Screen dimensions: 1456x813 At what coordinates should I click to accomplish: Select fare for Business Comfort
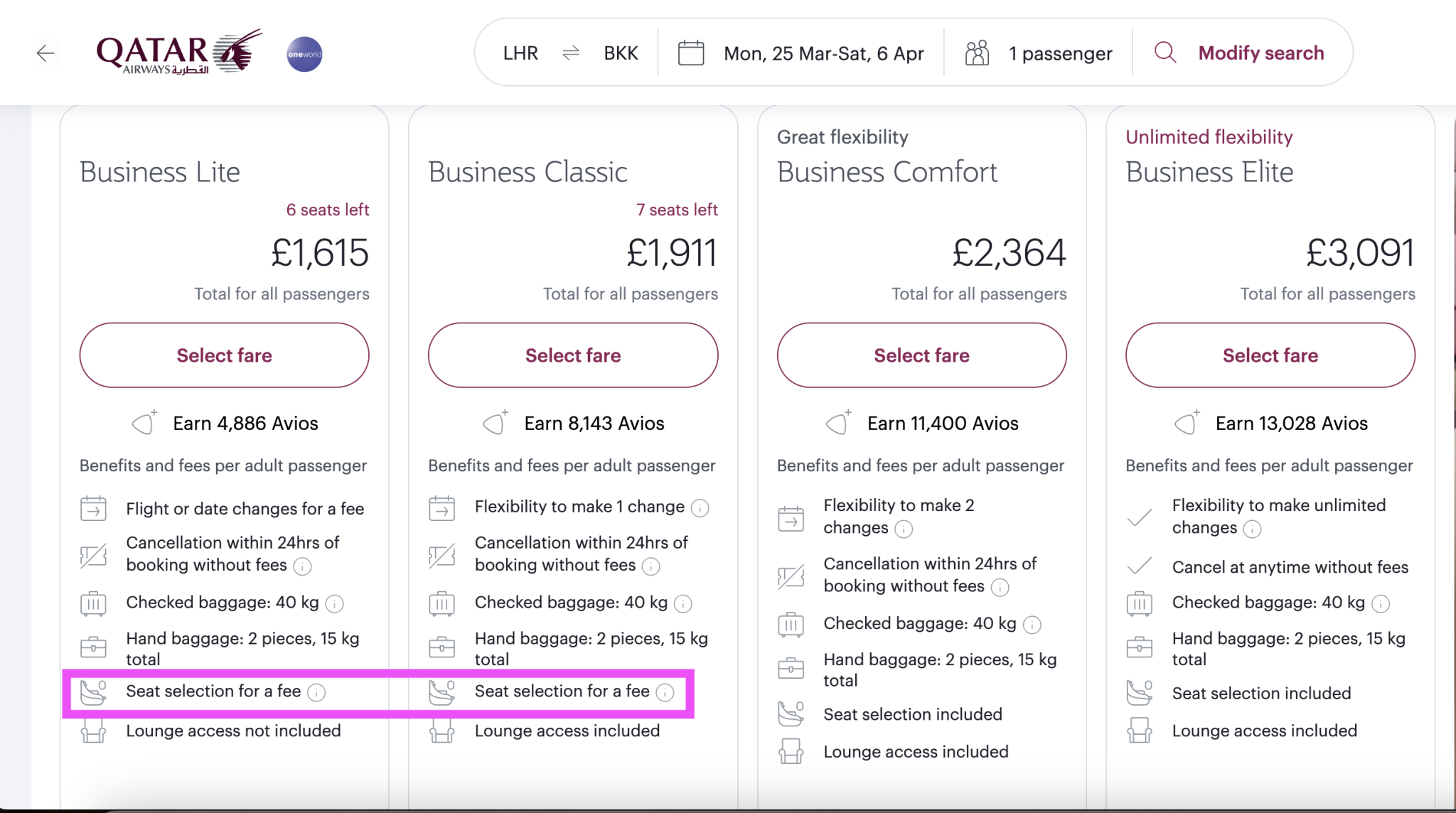[x=921, y=355]
